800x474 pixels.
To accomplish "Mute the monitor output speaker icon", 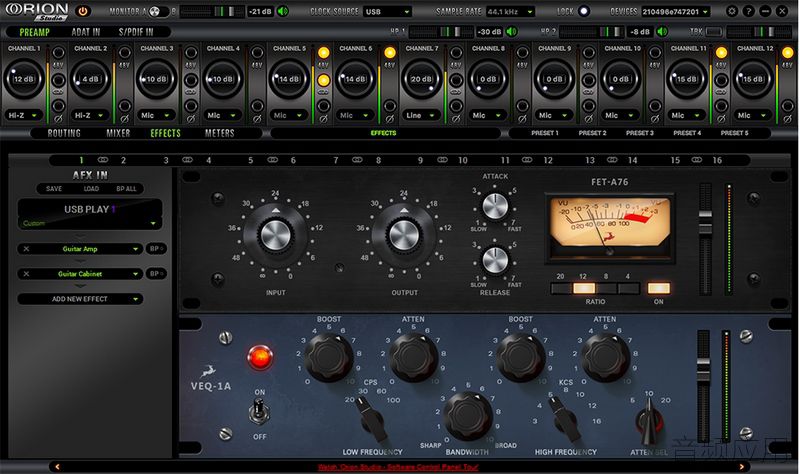I will pos(282,11).
